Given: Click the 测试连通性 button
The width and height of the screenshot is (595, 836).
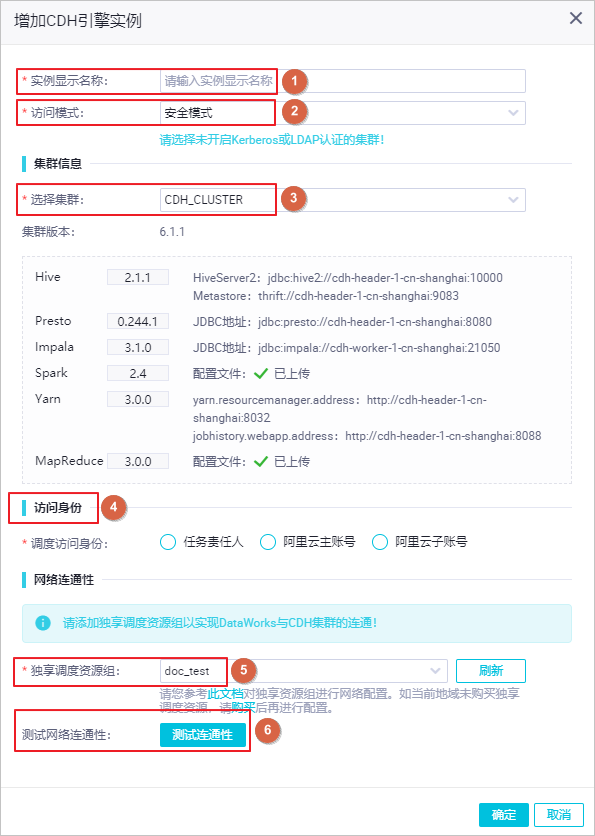Looking at the screenshot, I should 203,735.
